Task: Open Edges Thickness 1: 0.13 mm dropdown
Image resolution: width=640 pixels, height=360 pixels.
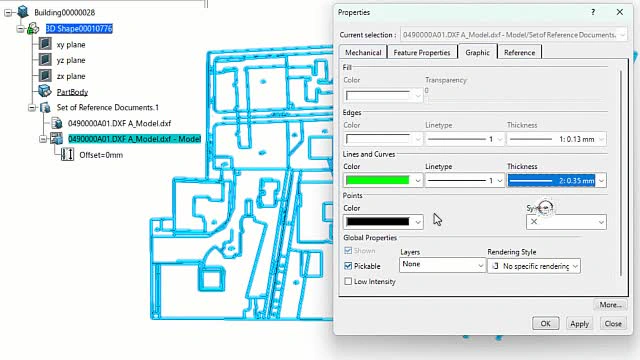Action: coord(601,139)
